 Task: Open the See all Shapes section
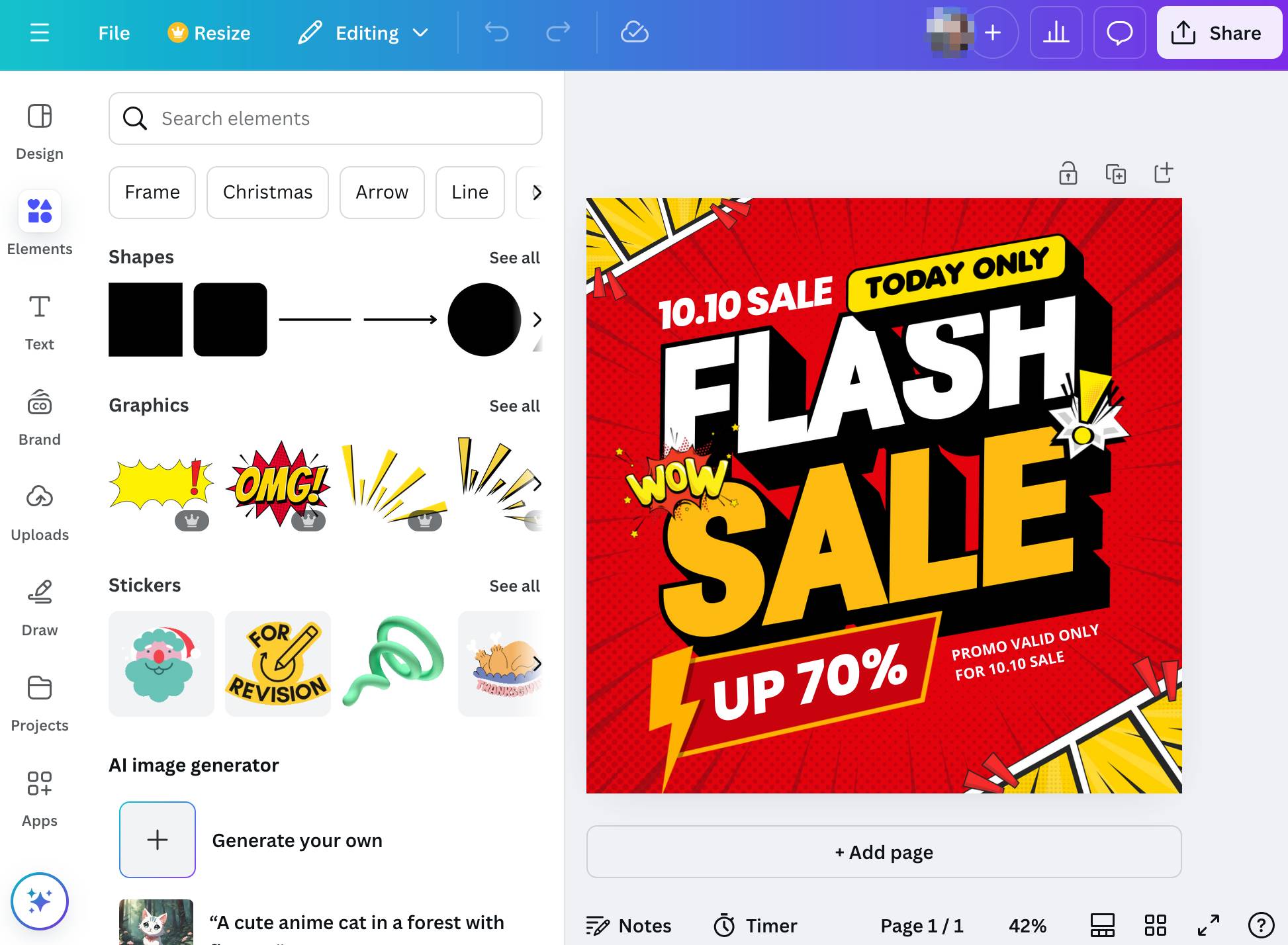pos(514,258)
